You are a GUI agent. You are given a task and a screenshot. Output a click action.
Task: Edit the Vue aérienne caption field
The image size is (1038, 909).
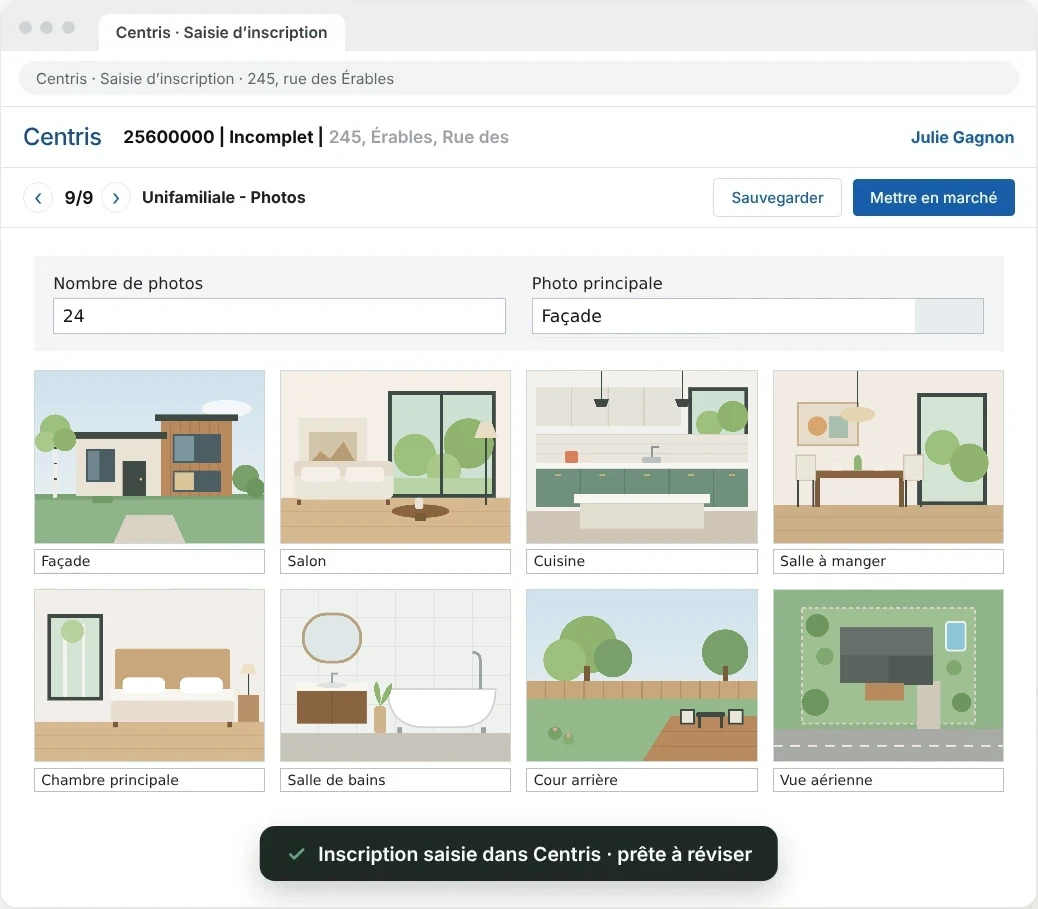888,780
